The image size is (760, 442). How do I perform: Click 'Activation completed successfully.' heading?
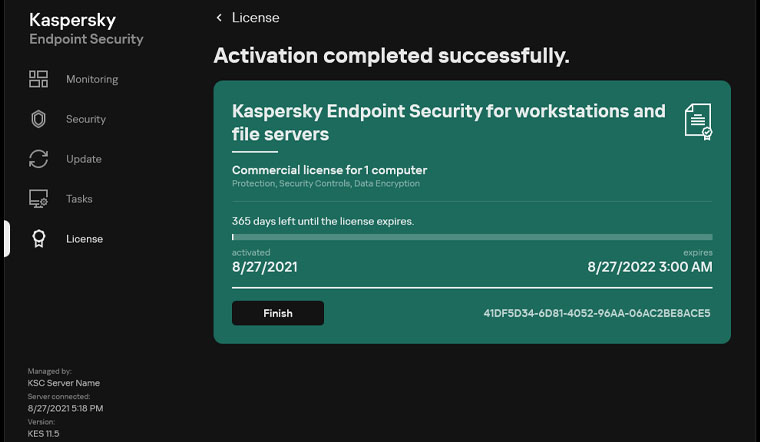pos(391,55)
